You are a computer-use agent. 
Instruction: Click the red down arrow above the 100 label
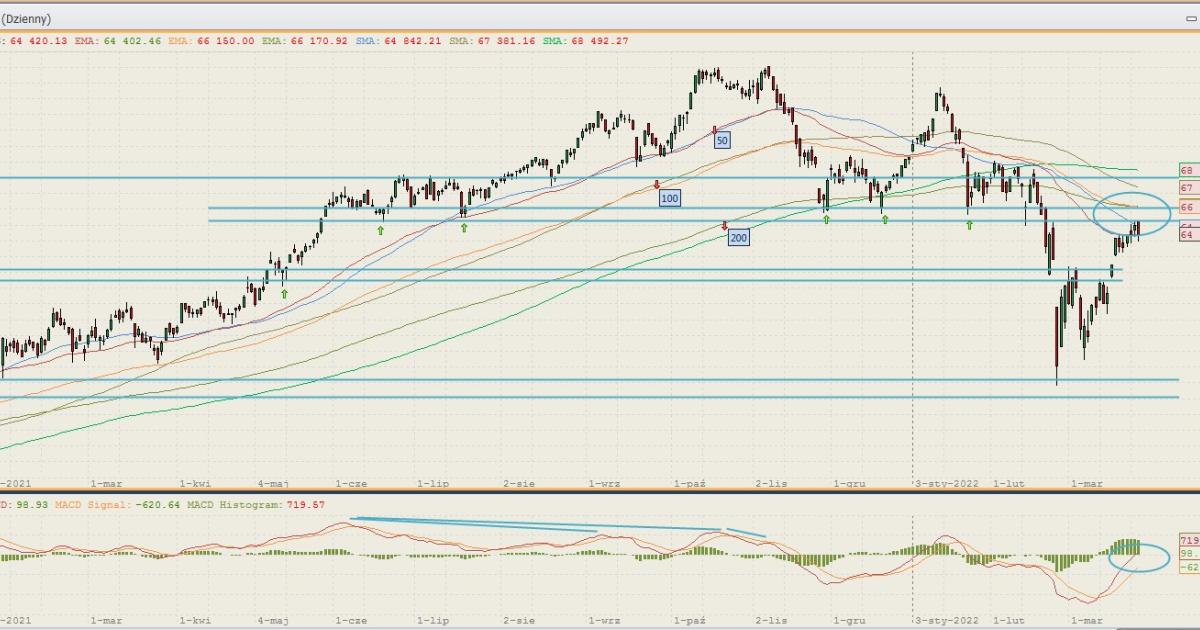point(656,184)
